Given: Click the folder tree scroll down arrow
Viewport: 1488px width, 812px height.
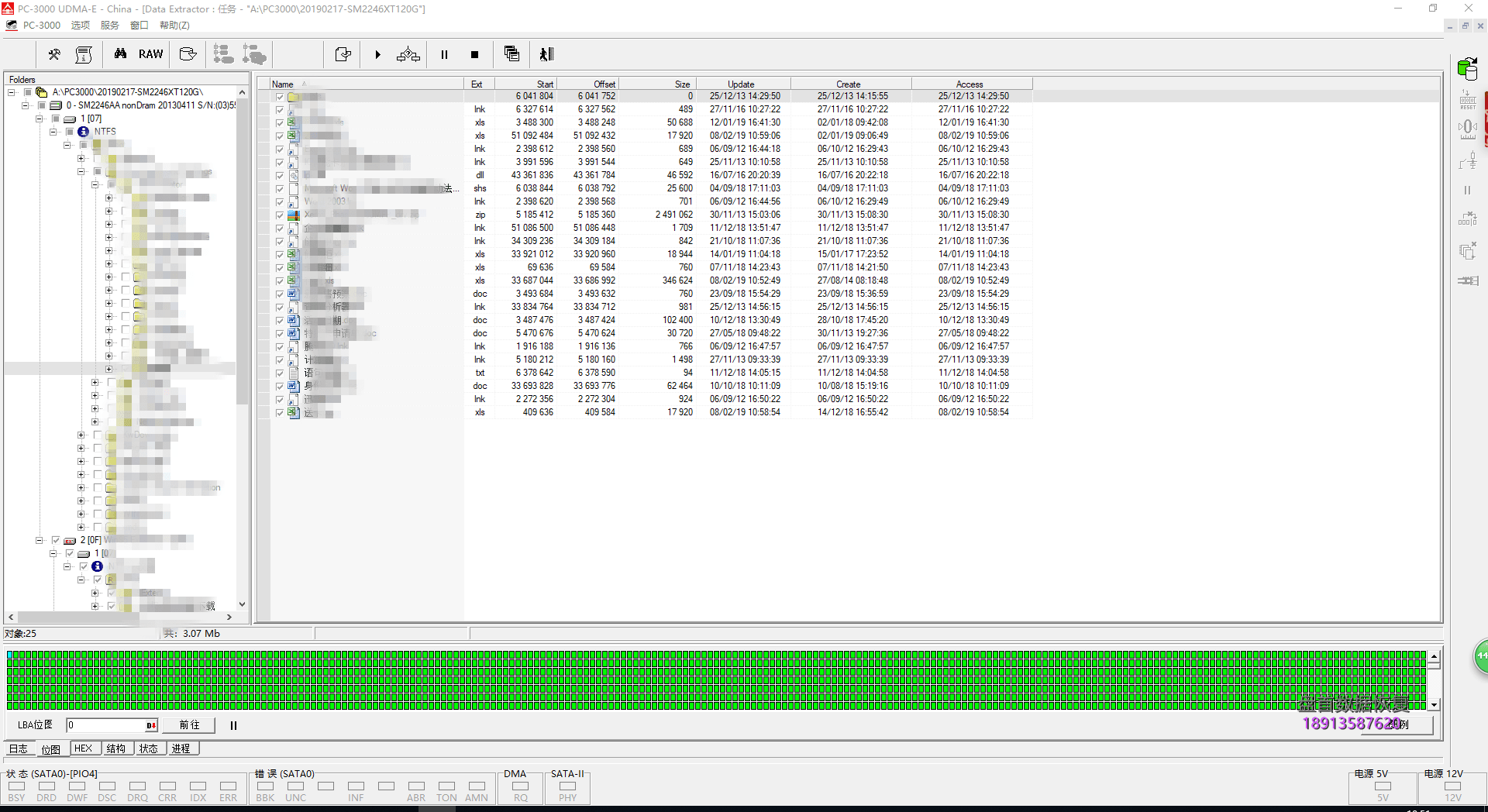Looking at the screenshot, I should pyautogui.click(x=242, y=604).
